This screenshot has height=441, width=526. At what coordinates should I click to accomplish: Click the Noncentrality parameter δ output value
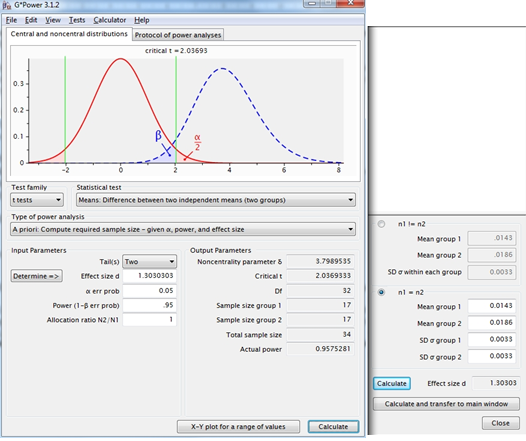[320, 261]
